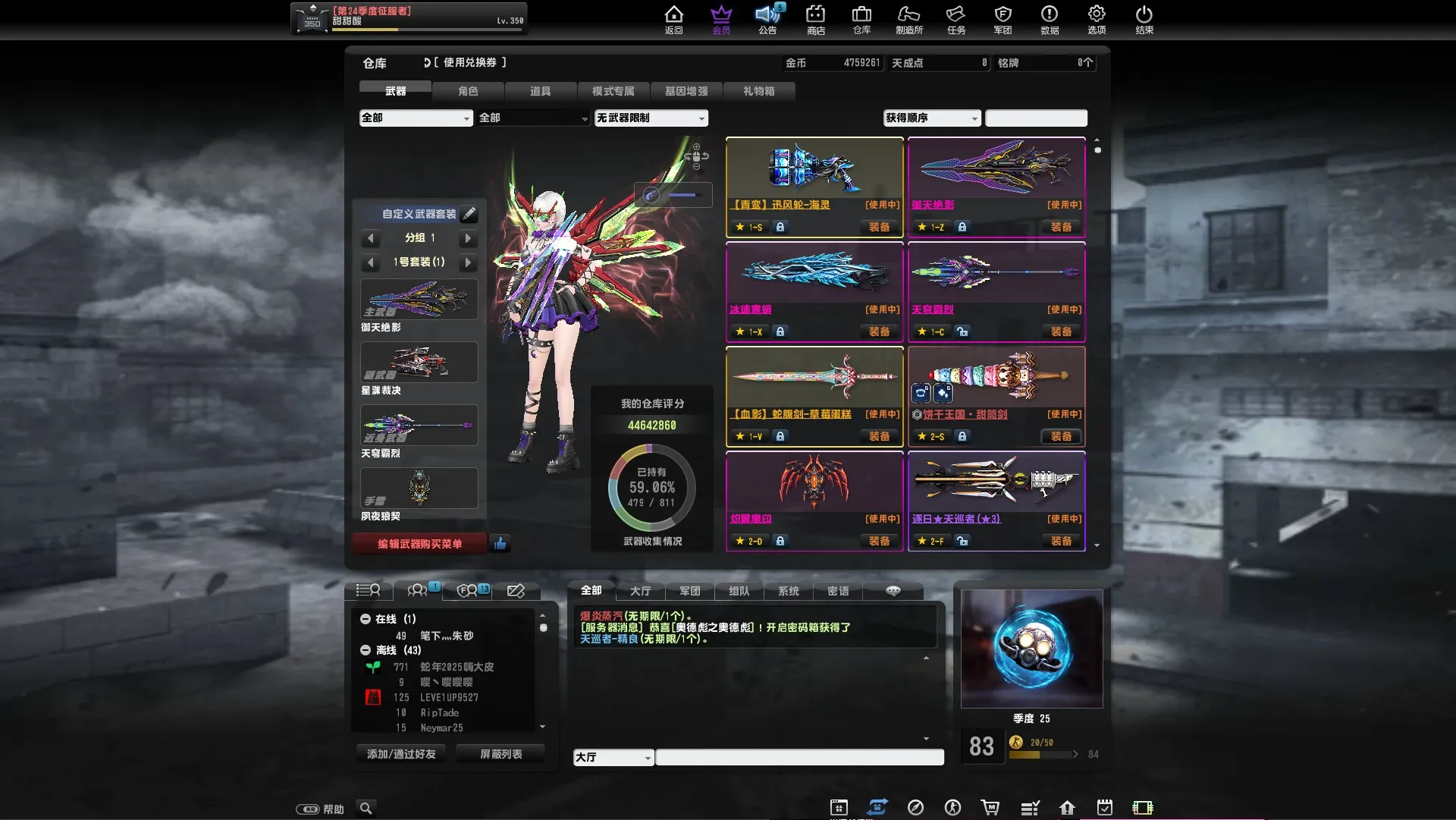The width and height of the screenshot is (1456, 820).
Task: Click the pencil icon beside 自定义武器套装
Action: 469,214
